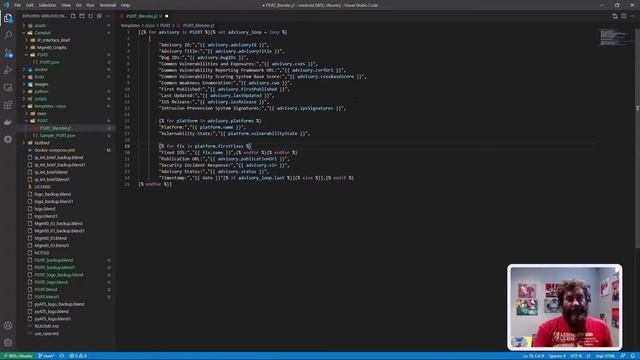Viewport: 640px width, 360px height.
Task: Click Synchronize Changes icon in status bar
Action: [x=62, y=356]
